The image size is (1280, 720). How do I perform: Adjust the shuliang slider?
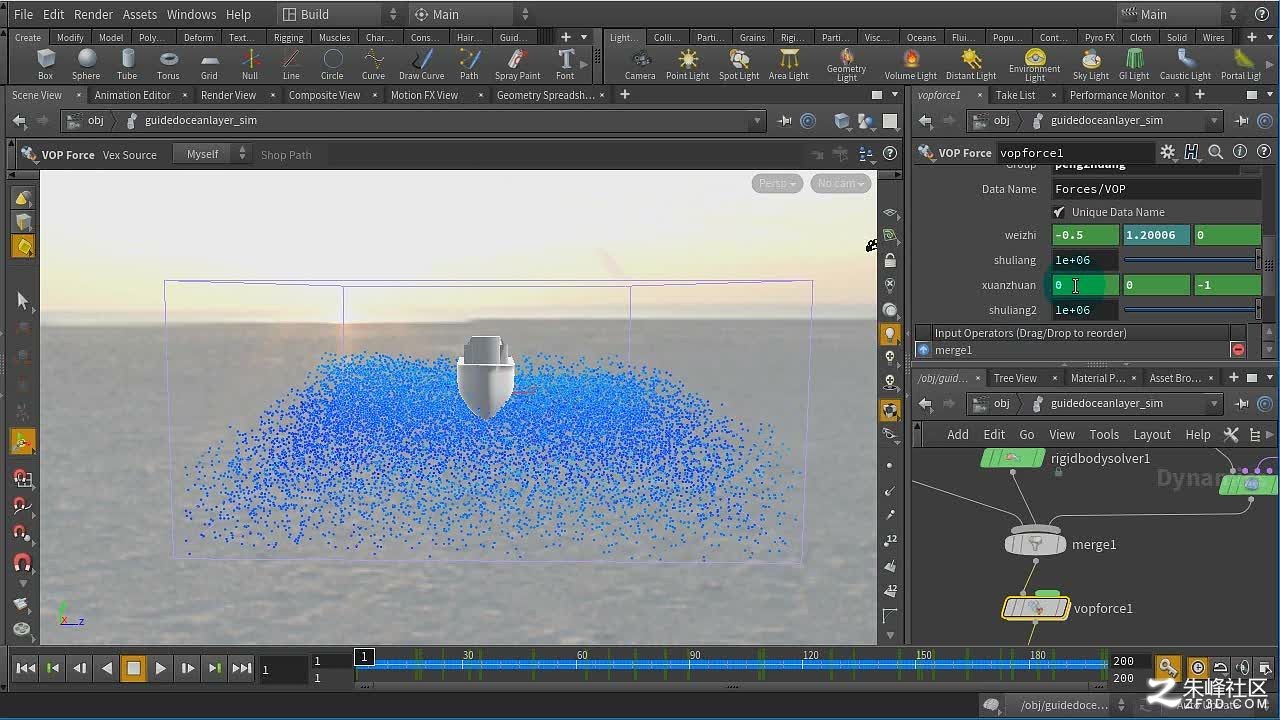1192,260
